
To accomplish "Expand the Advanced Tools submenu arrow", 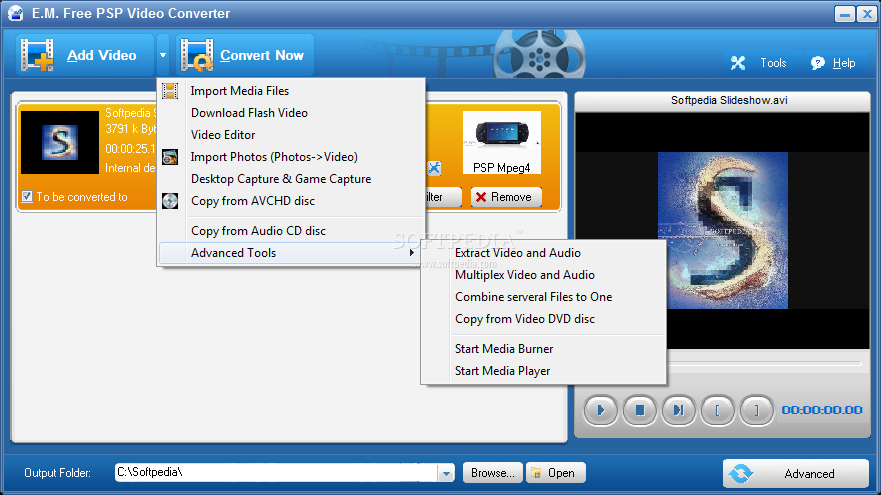I will point(412,253).
